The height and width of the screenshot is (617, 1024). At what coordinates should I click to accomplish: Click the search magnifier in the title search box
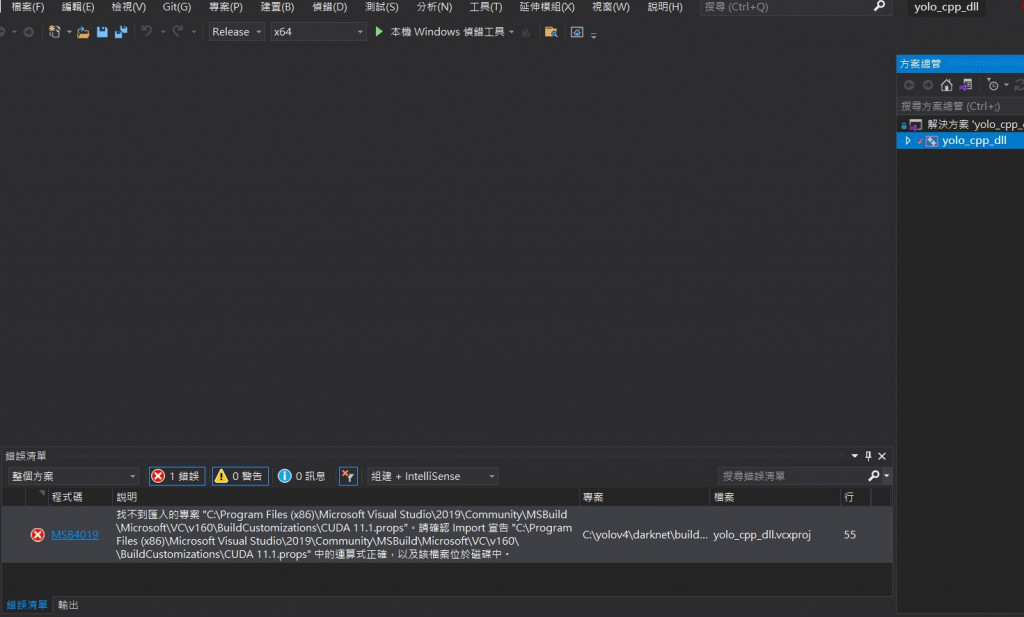pos(879,7)
